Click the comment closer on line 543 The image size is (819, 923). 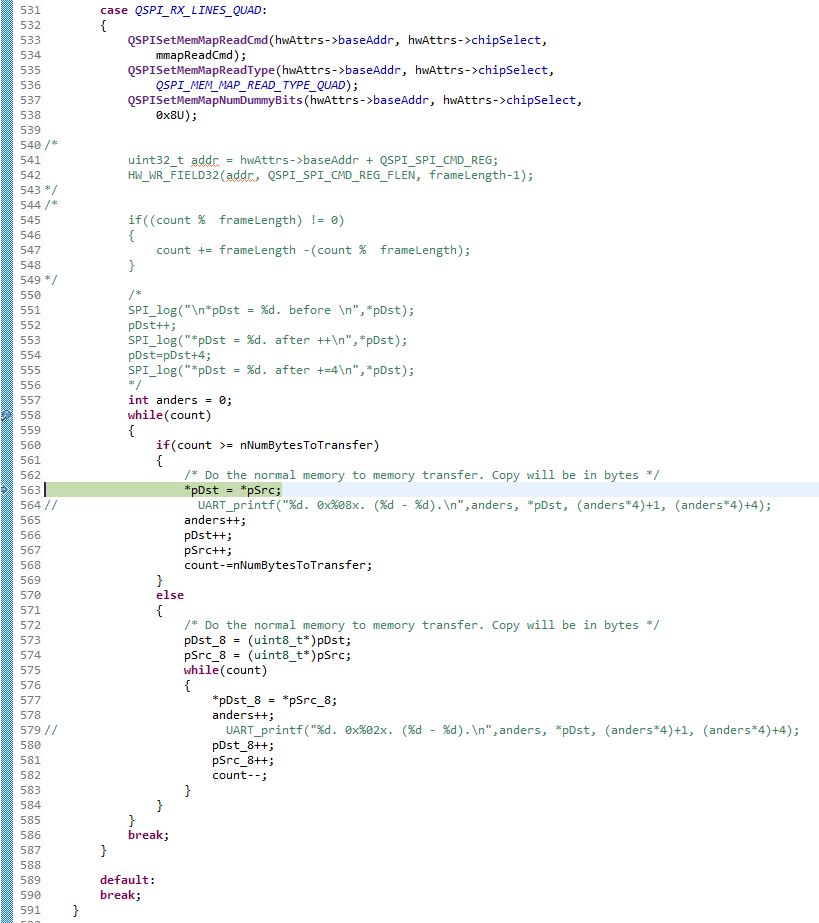(51, 190)
